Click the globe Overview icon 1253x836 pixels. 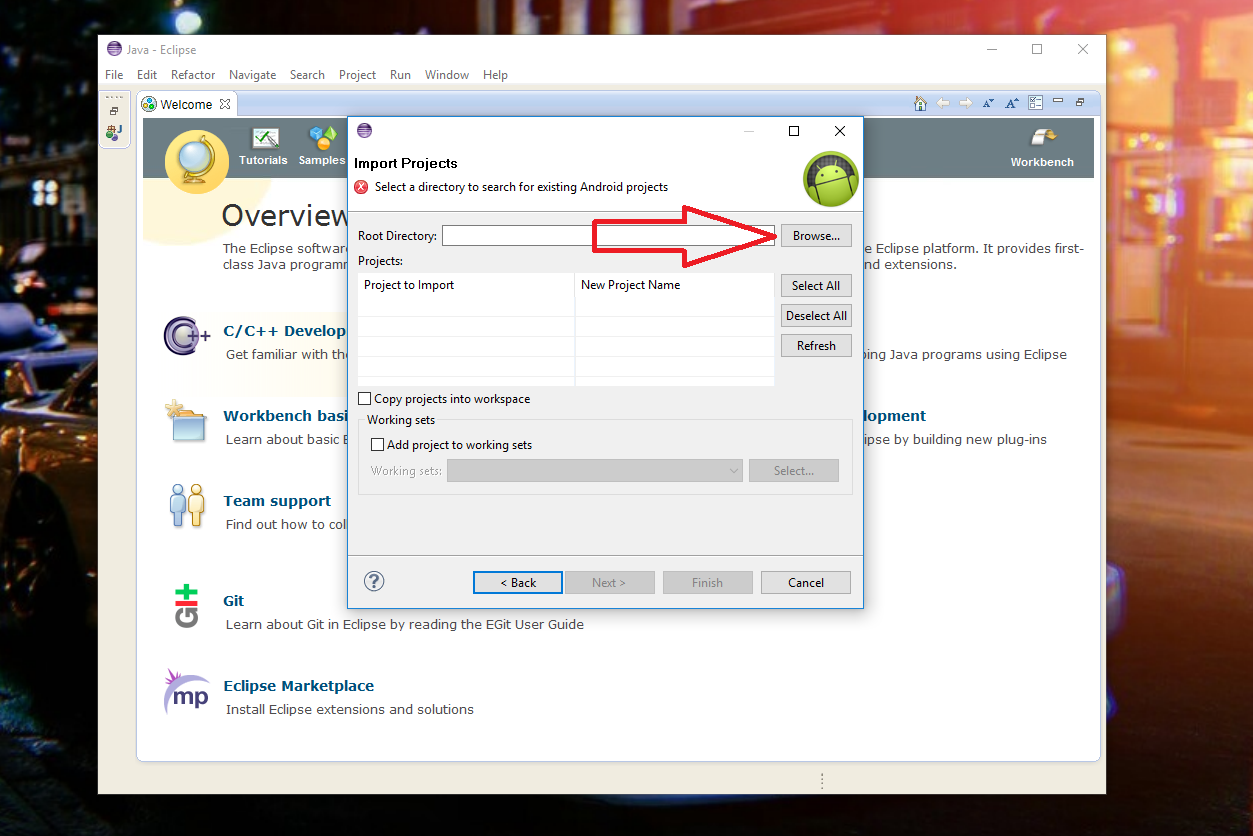pyautogui.click(x=196, y=161)
